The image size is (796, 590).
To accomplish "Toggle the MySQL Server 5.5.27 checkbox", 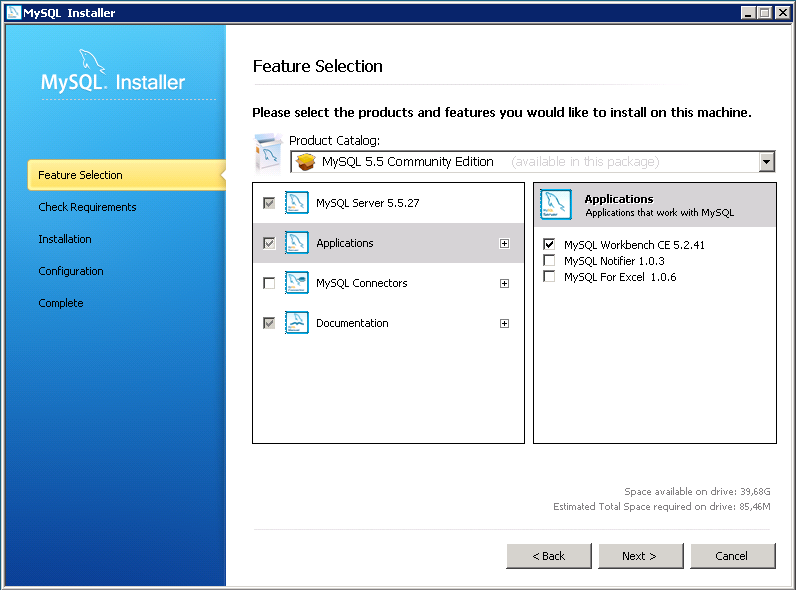I will tap(269, 203).
